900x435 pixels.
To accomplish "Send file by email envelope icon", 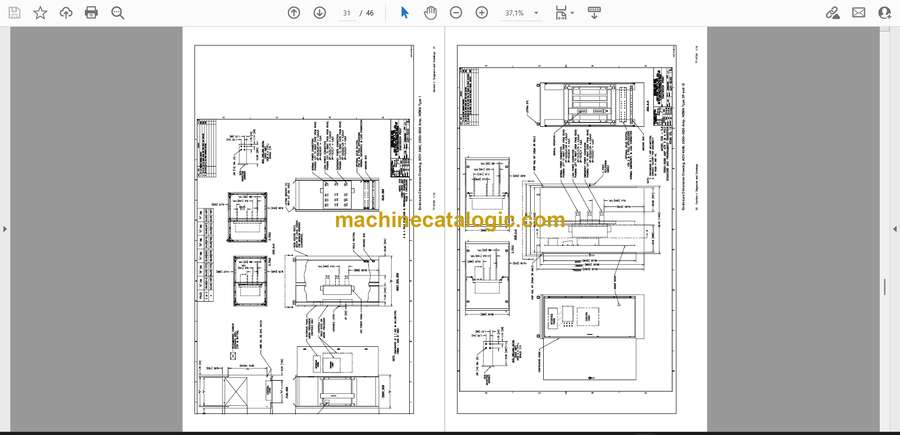I will point(859,13).
